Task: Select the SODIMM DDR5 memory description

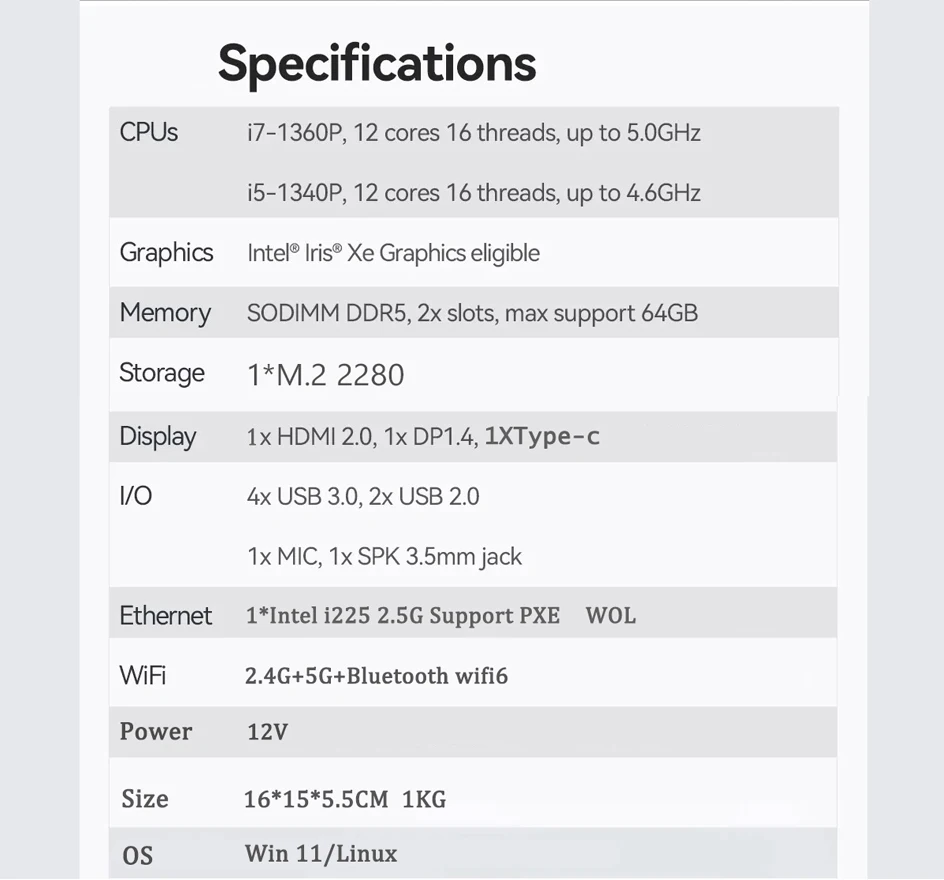Action: pos(472,313)
